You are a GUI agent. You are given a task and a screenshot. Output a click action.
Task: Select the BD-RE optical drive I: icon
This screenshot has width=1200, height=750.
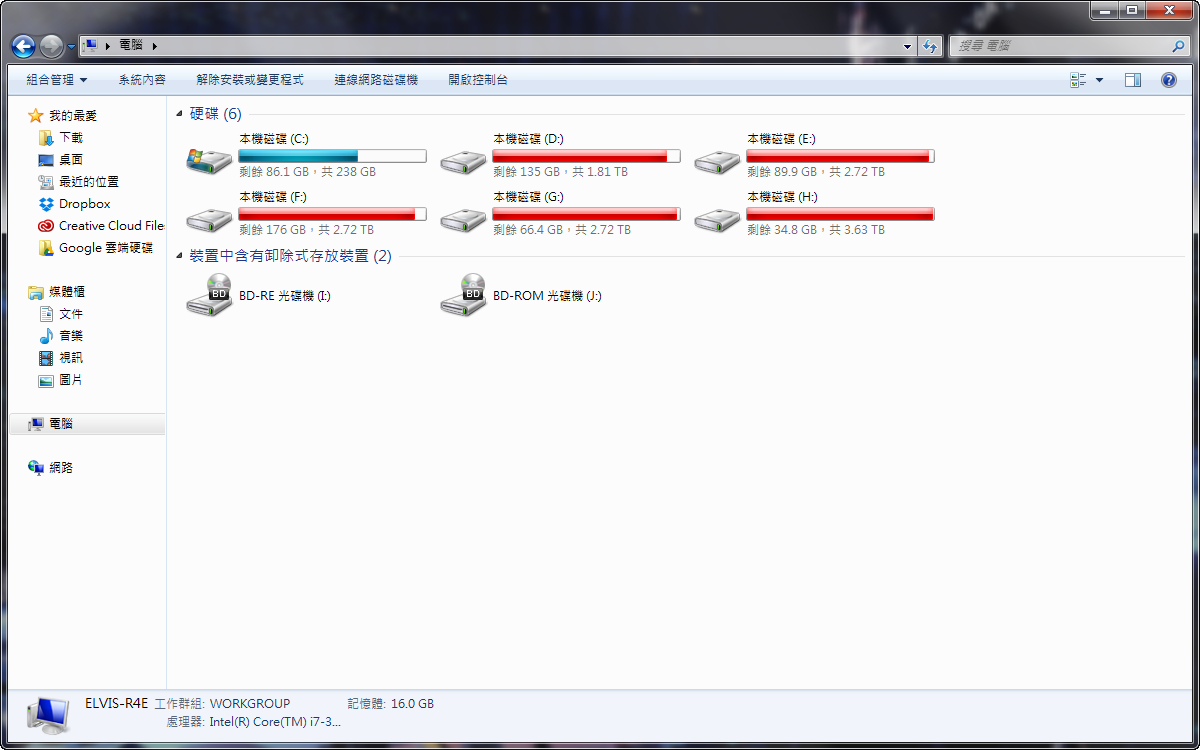pos(209,295)
